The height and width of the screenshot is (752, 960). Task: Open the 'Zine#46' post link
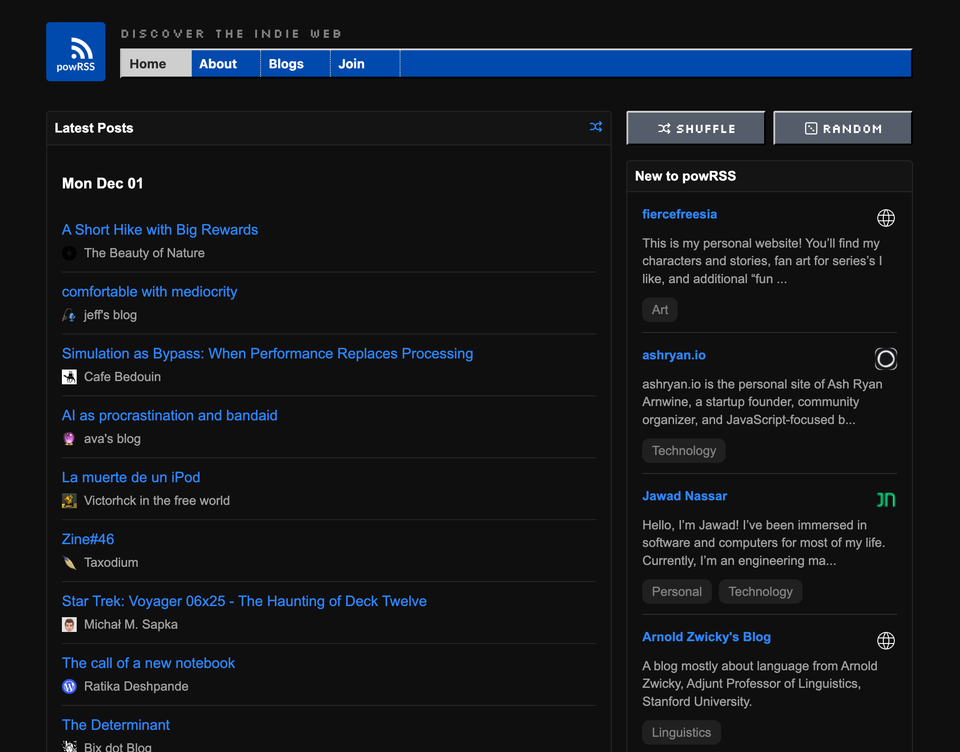[88, 538]
